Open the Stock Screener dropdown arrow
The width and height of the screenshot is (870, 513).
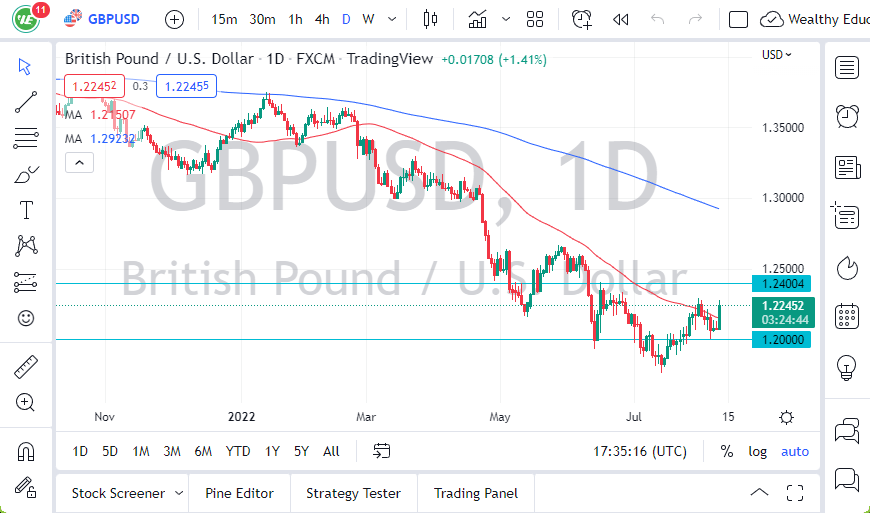tap(179, 493)
